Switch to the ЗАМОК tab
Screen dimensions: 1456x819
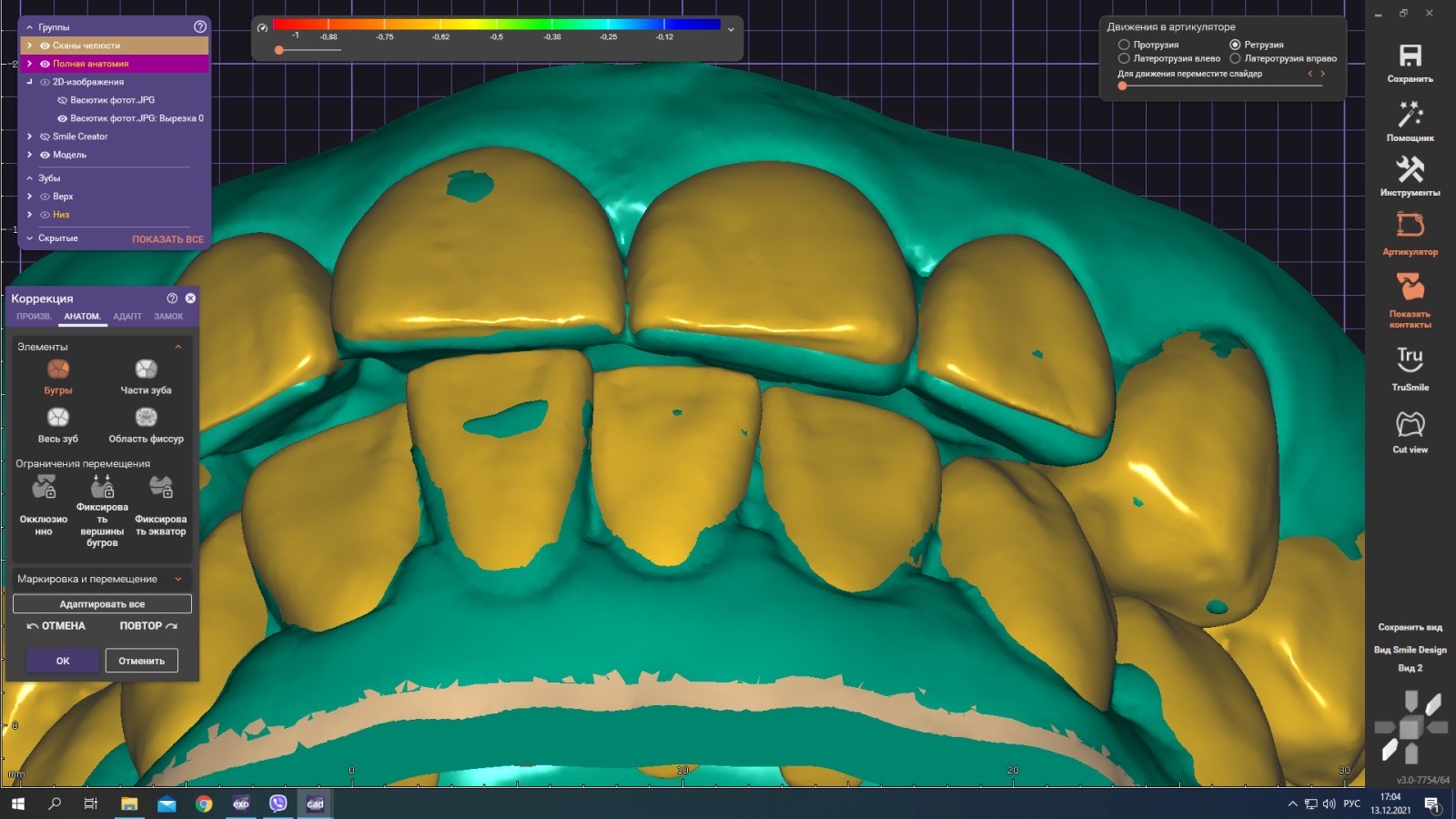pyautogui.click(x=168, y=317)
